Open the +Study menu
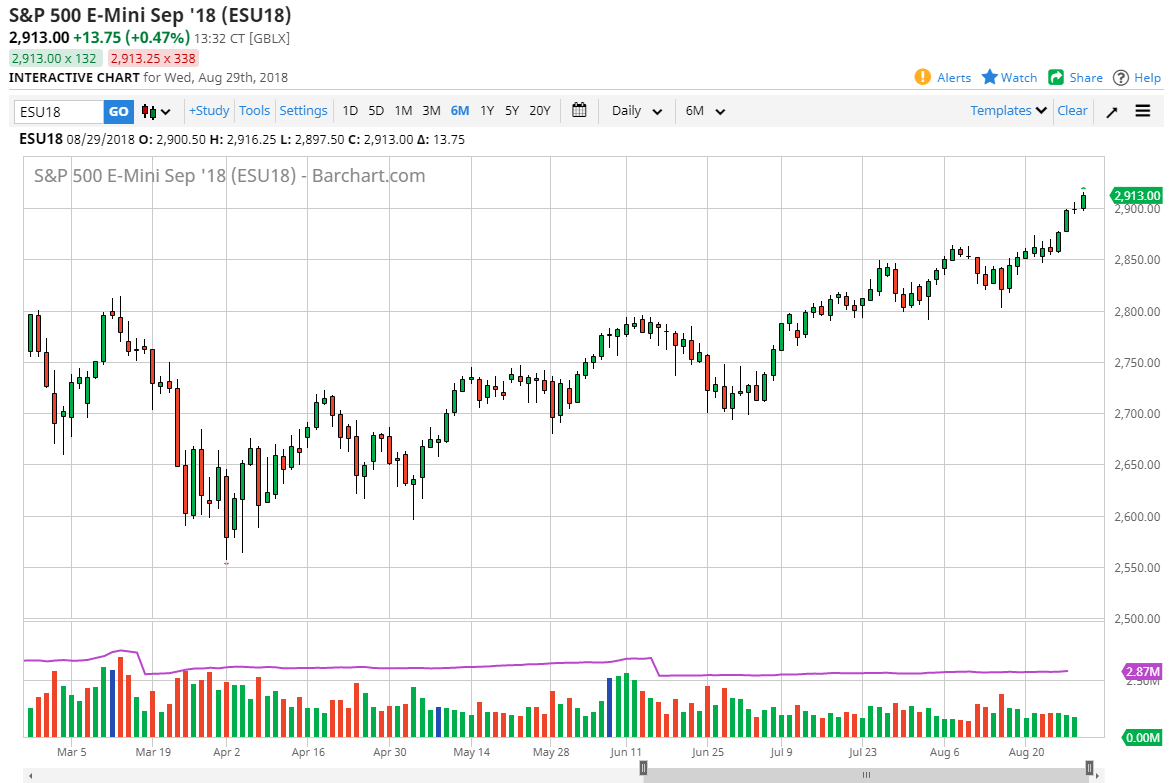The height and width of the screenshot is (783, 1174). point(209,111)
